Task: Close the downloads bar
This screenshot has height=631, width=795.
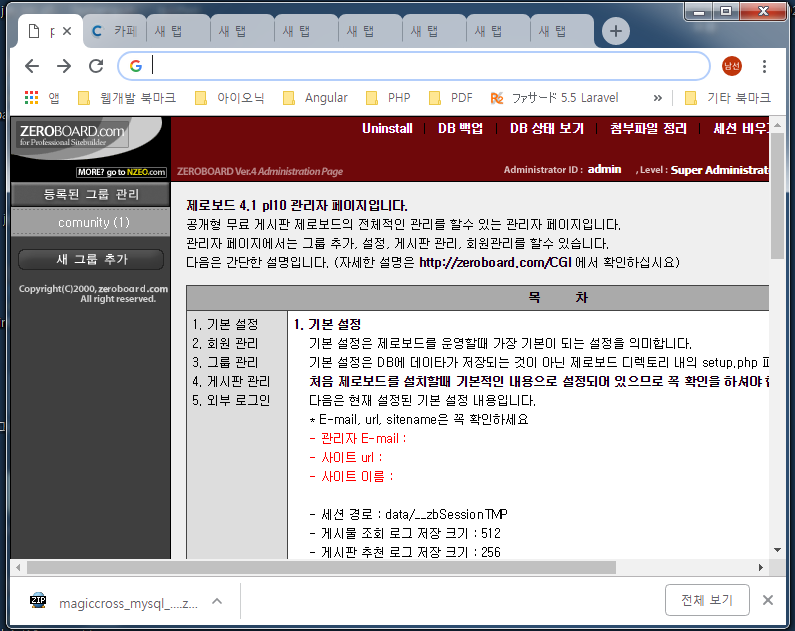Action: [x=768, y=600]
